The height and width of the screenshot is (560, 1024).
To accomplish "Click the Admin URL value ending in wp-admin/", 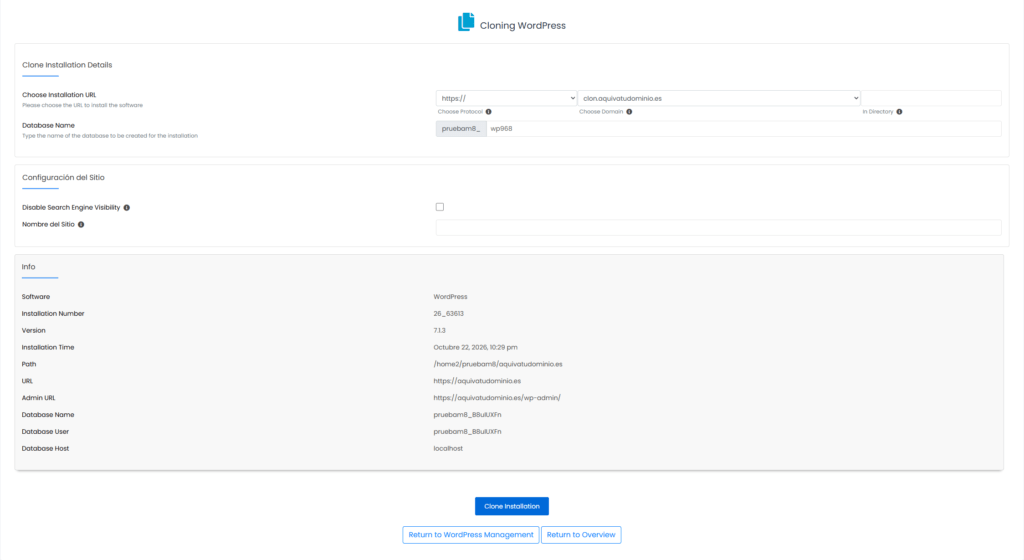I will pos(497,397).
